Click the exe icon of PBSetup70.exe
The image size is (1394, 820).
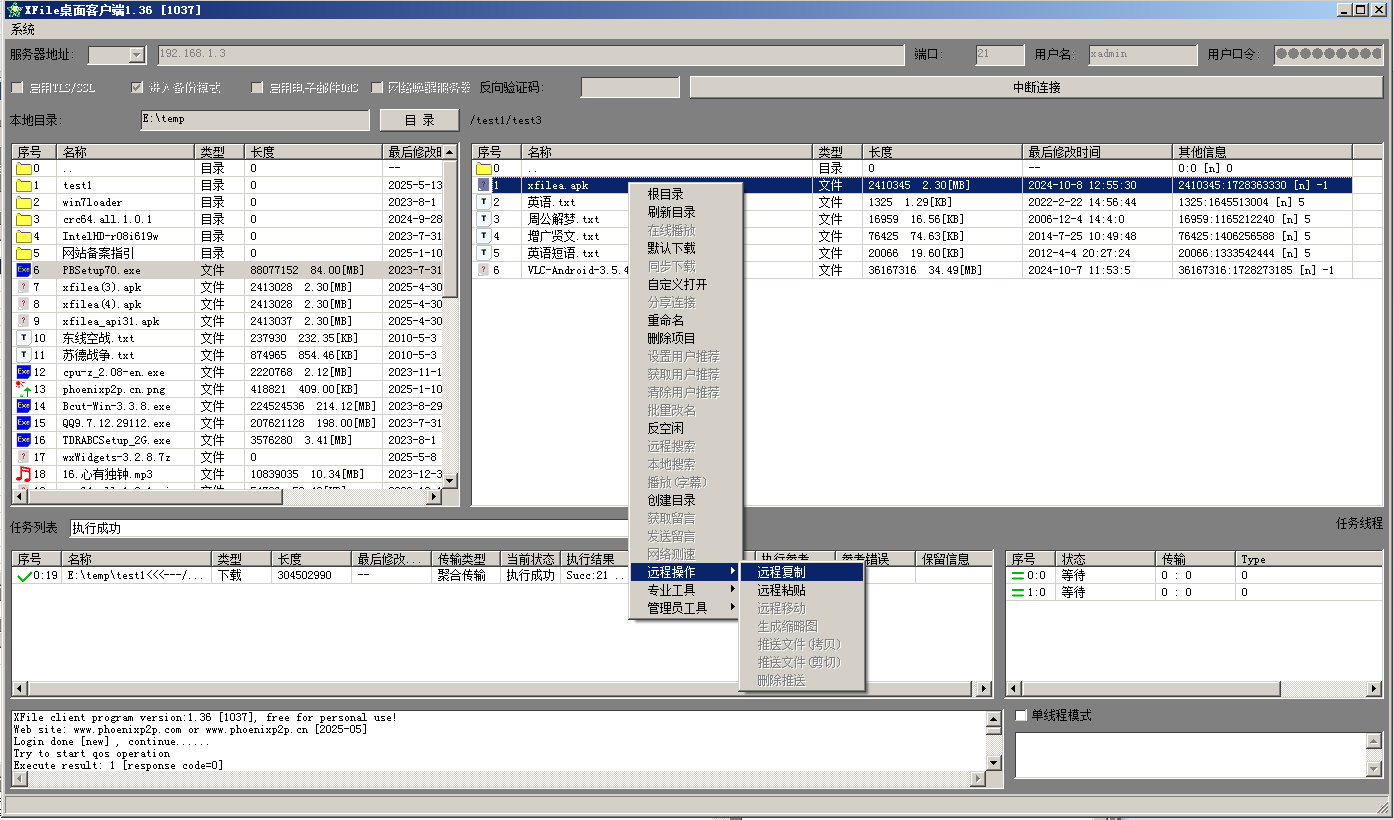coord(24,270)
